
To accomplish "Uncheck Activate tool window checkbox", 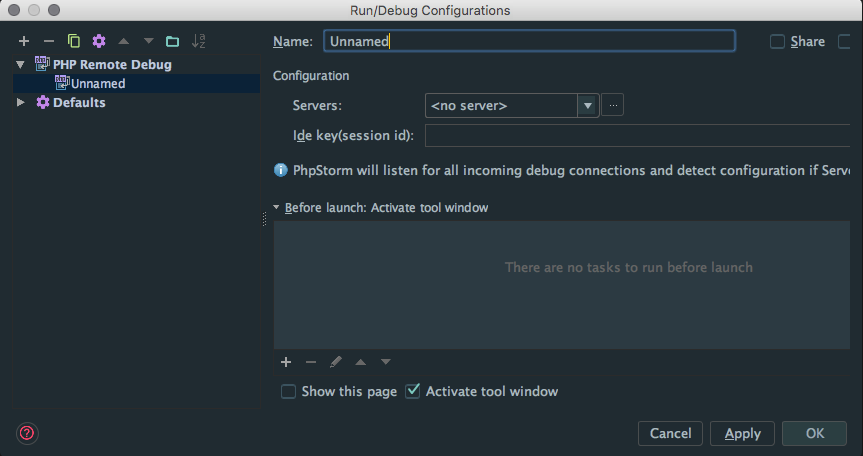I will (412, 391).
